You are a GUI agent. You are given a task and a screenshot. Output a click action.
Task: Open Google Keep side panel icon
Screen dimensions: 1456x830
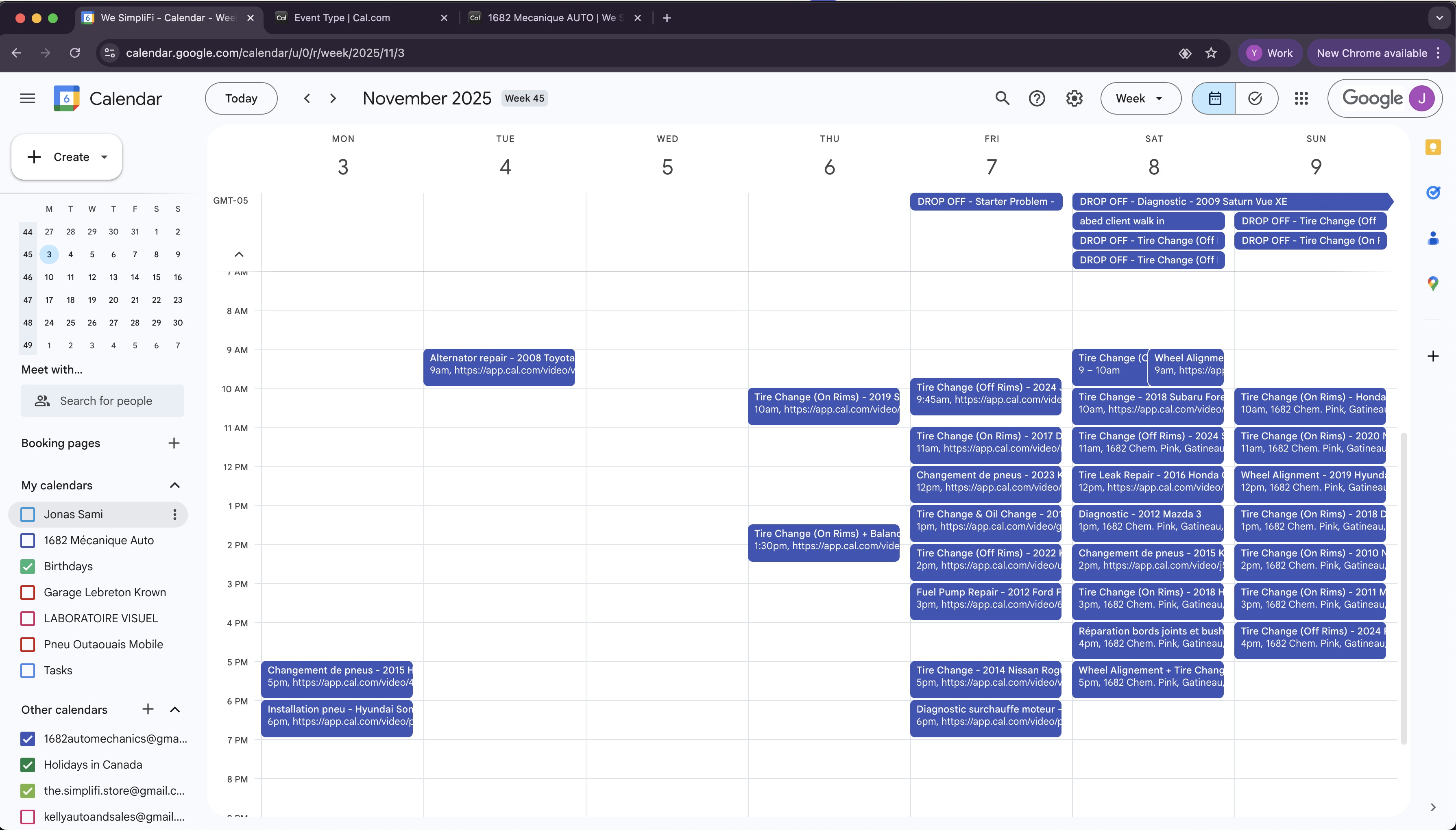click(1433, 148)
